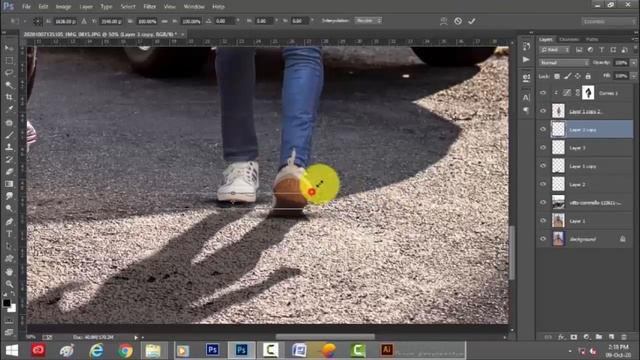Open the Actions panel play icon

[526, 60]
